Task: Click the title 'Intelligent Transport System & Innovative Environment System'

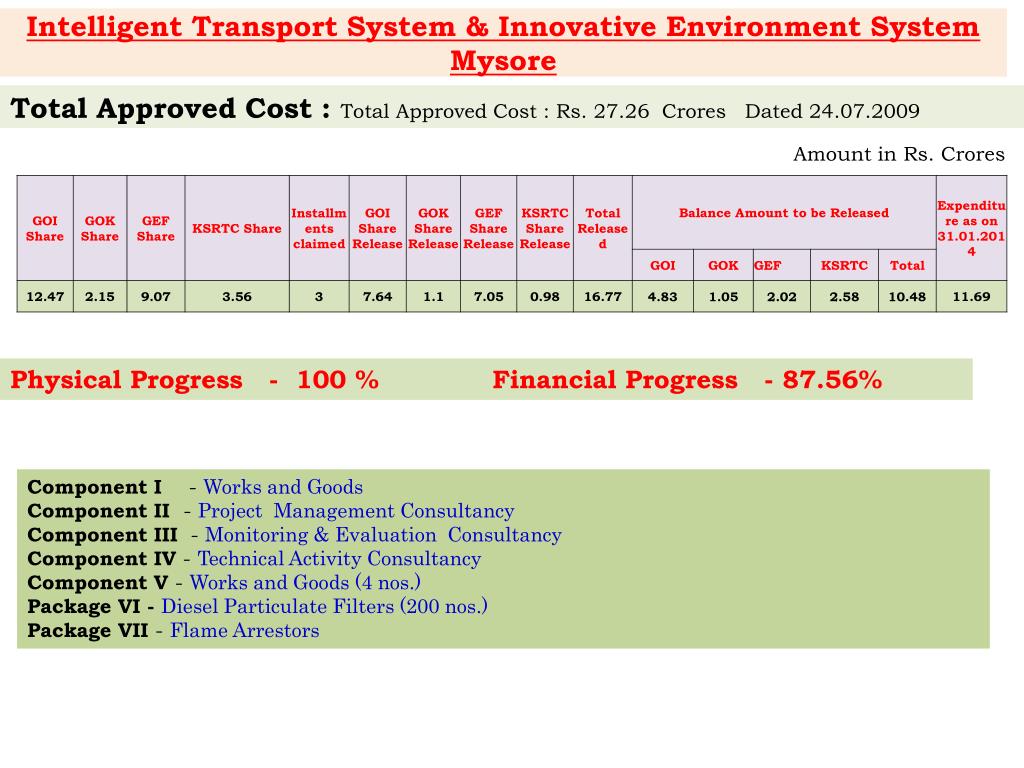Action: (x=503, y=27)
